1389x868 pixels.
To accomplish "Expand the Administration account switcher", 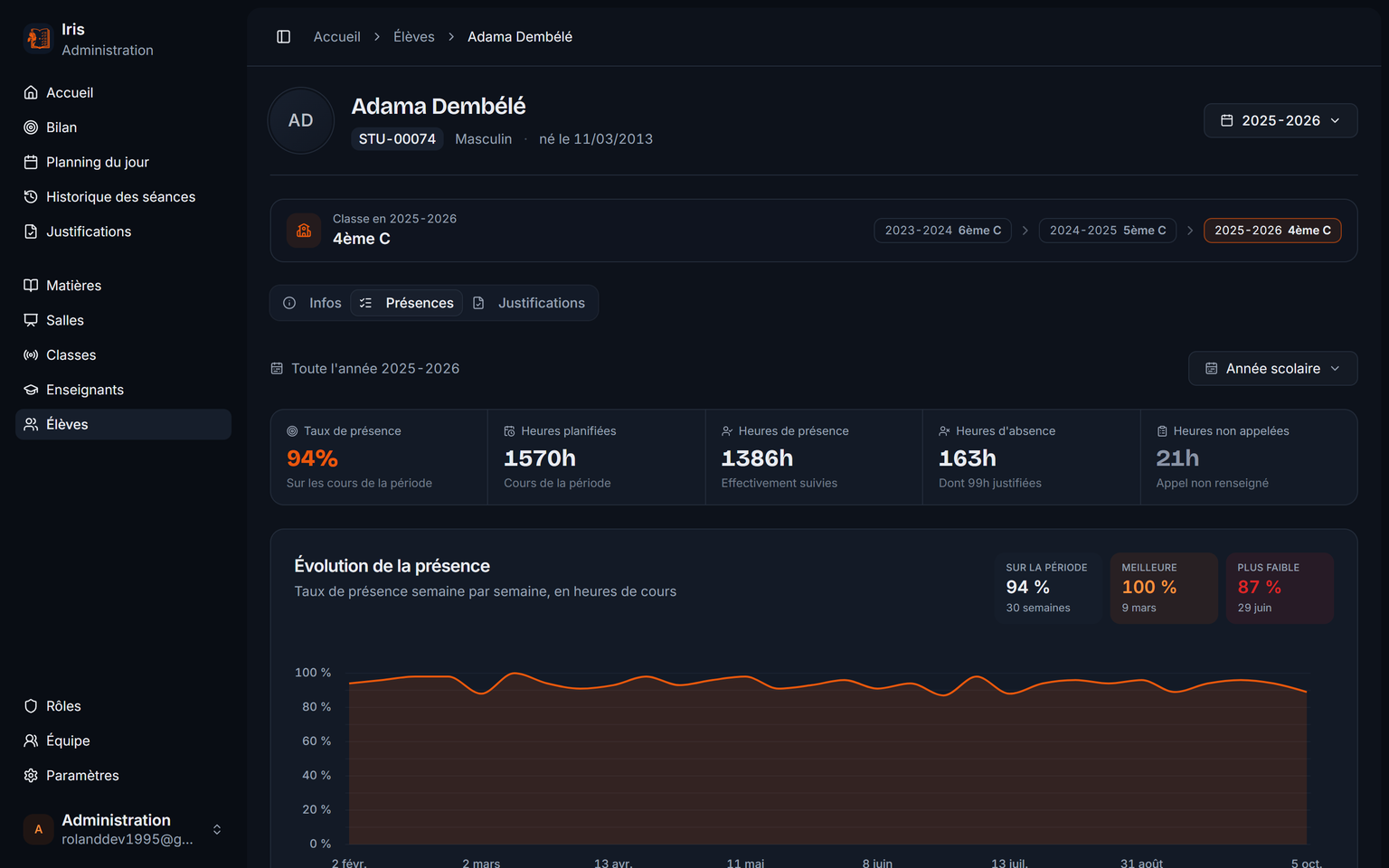I will (x=123, y=829).
